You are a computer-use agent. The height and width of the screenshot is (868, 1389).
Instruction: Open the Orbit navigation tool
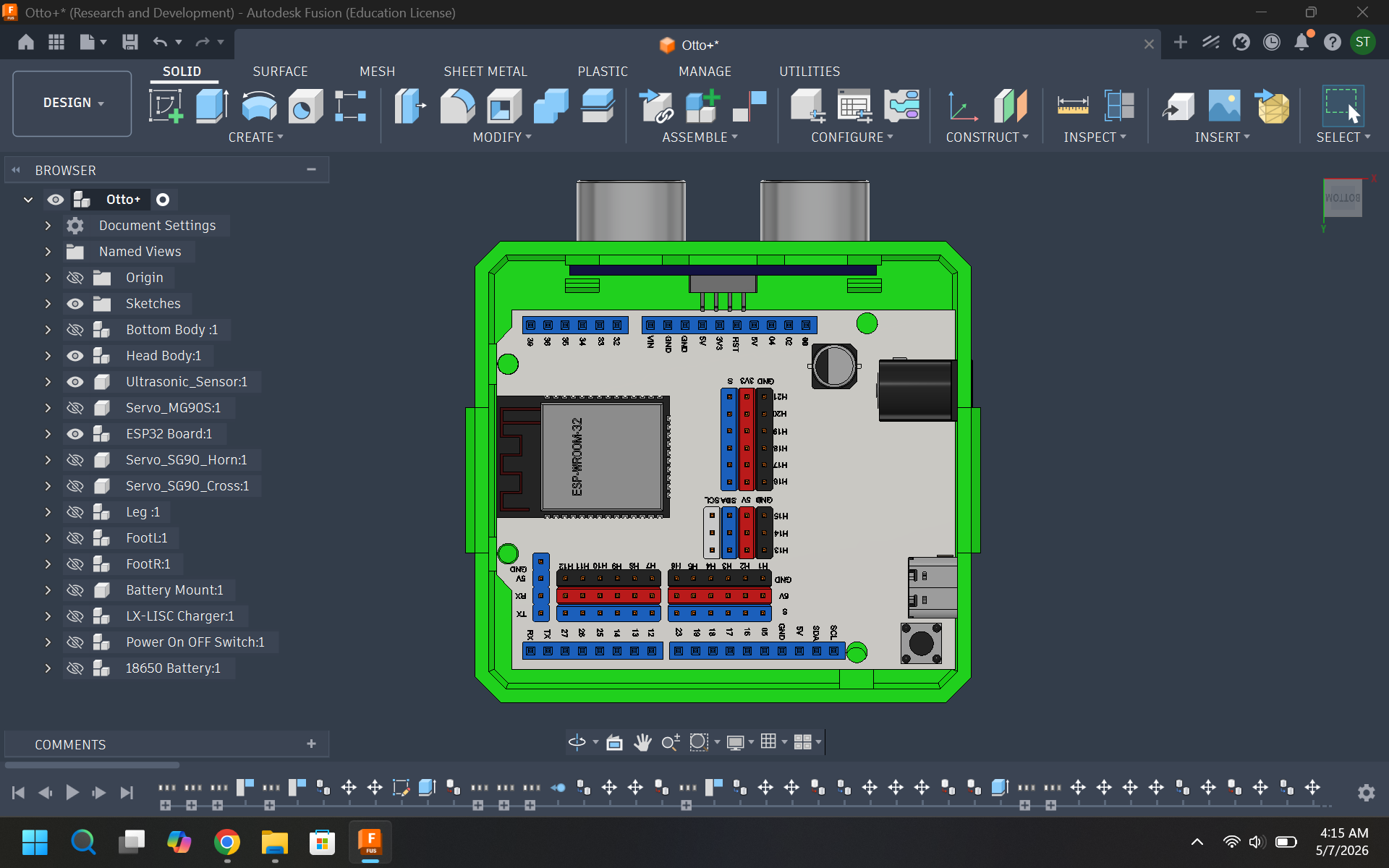point(577,742)
